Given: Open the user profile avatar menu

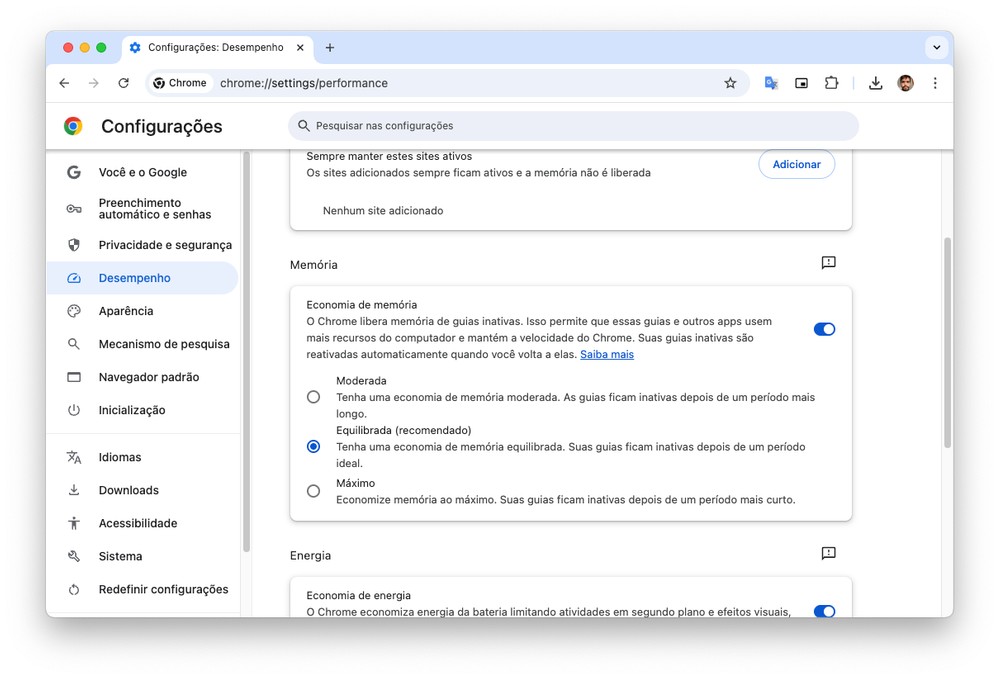Looking at the screenshot, I should coord(905,83).
